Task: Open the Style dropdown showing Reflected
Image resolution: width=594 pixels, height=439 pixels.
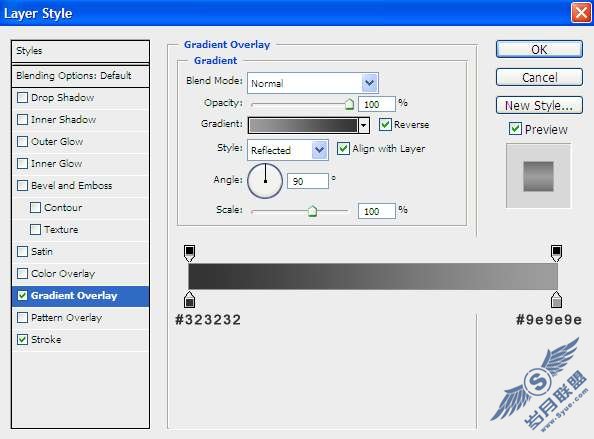Action: (288, 150)
